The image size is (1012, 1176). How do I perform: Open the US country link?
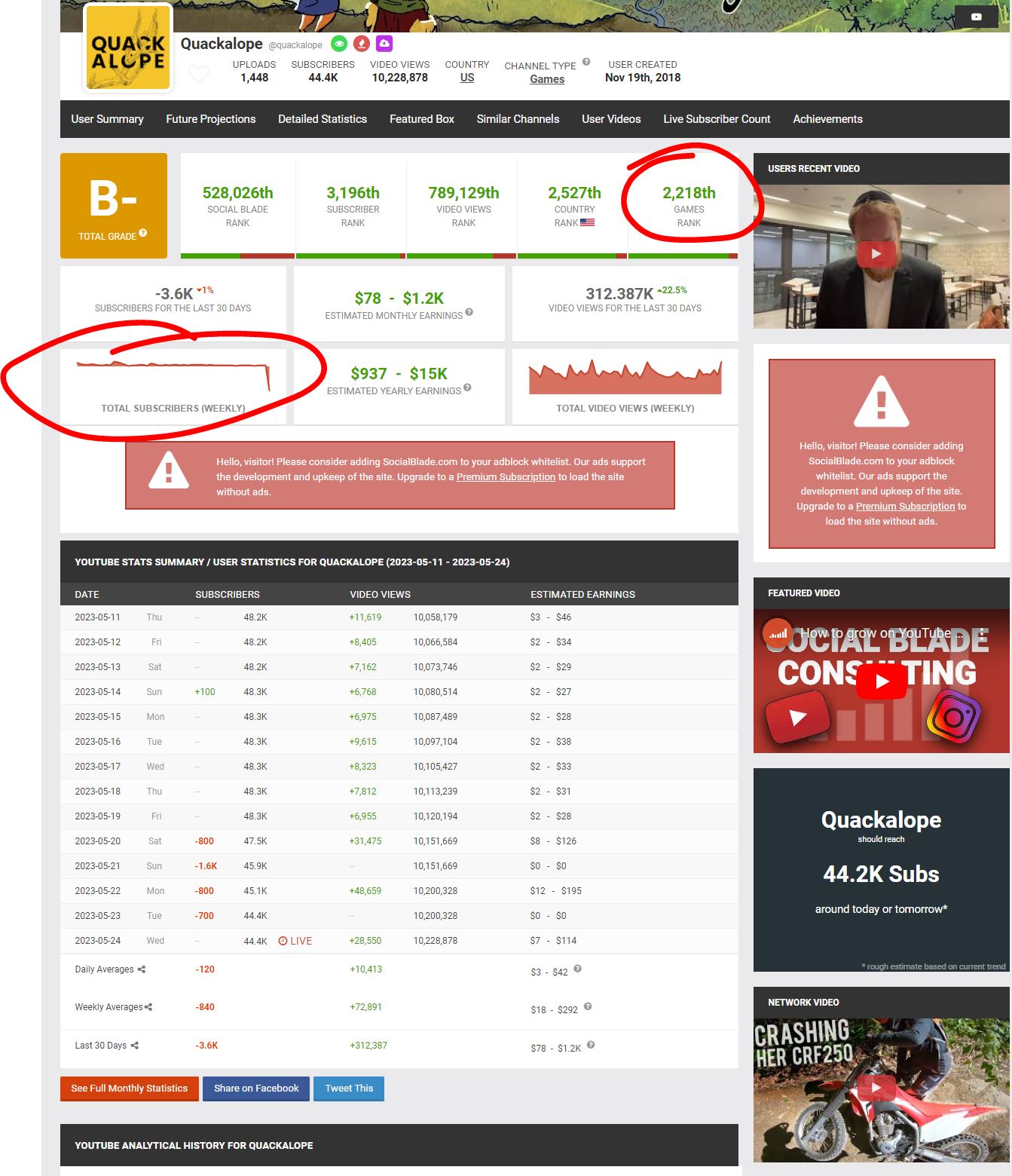point(467,78)
